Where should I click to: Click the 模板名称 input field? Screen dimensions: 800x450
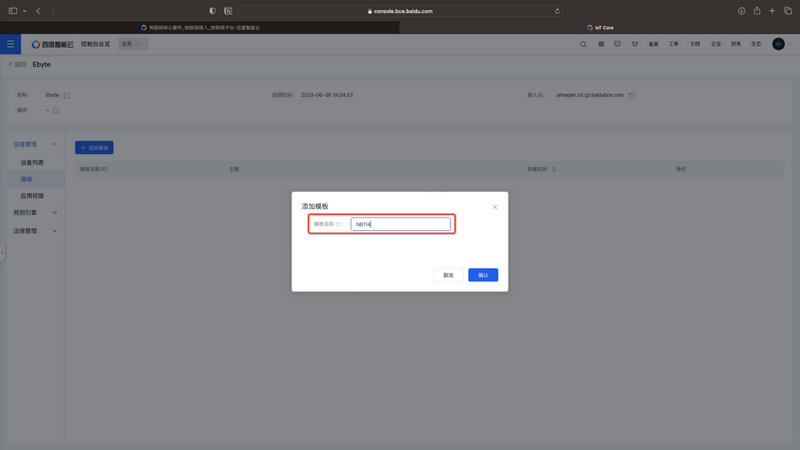[x=400, y=224]
